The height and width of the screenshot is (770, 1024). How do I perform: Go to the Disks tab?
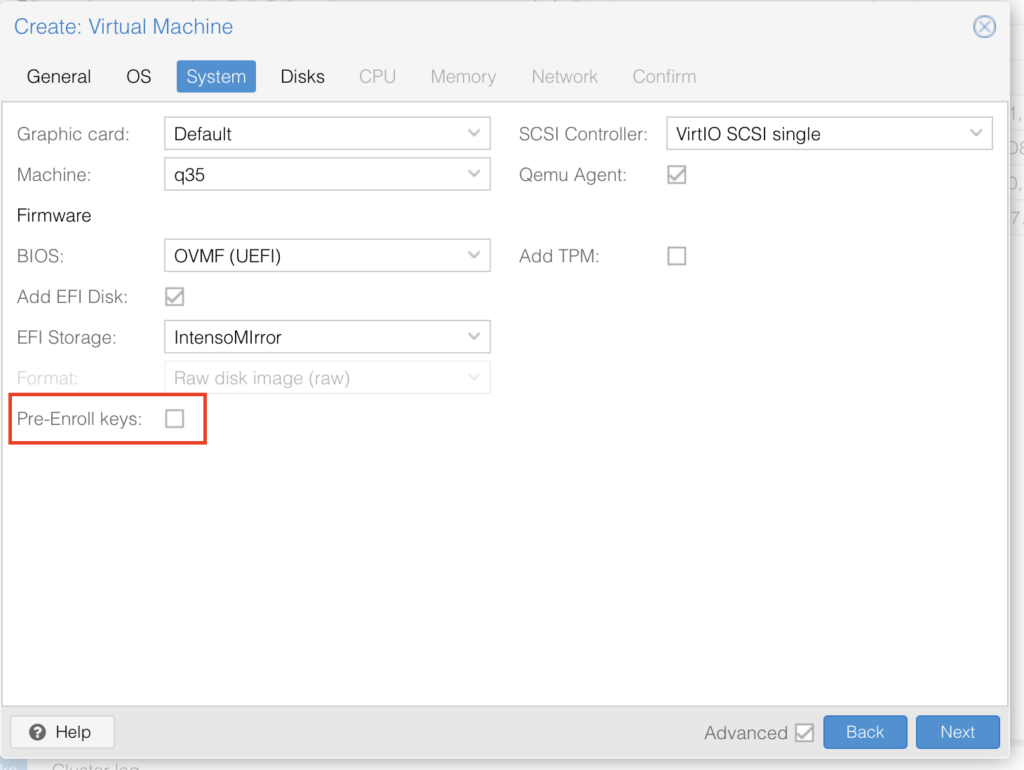click(302, 77)
